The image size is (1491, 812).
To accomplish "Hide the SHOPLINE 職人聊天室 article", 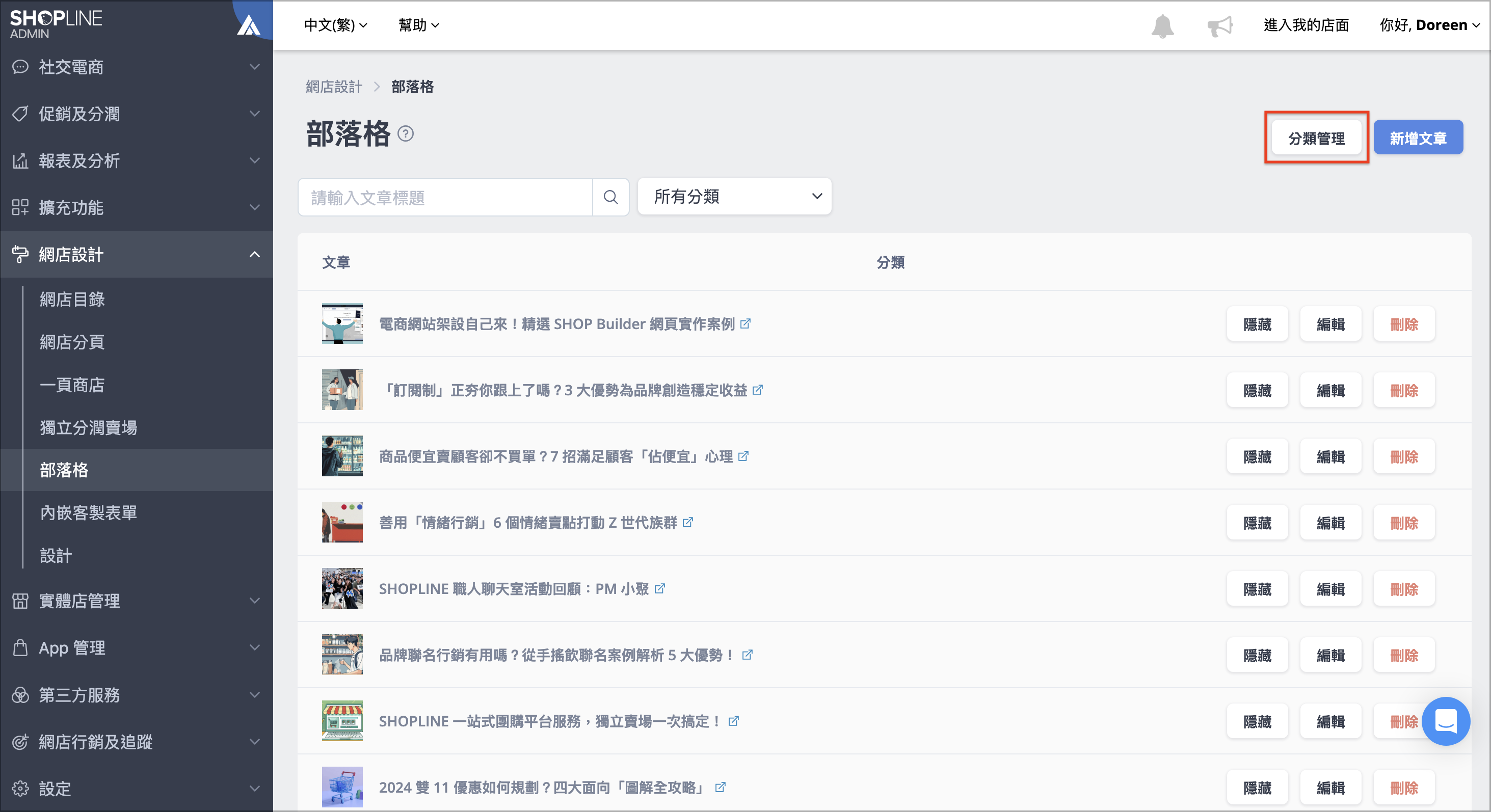I will point(1257,589).
